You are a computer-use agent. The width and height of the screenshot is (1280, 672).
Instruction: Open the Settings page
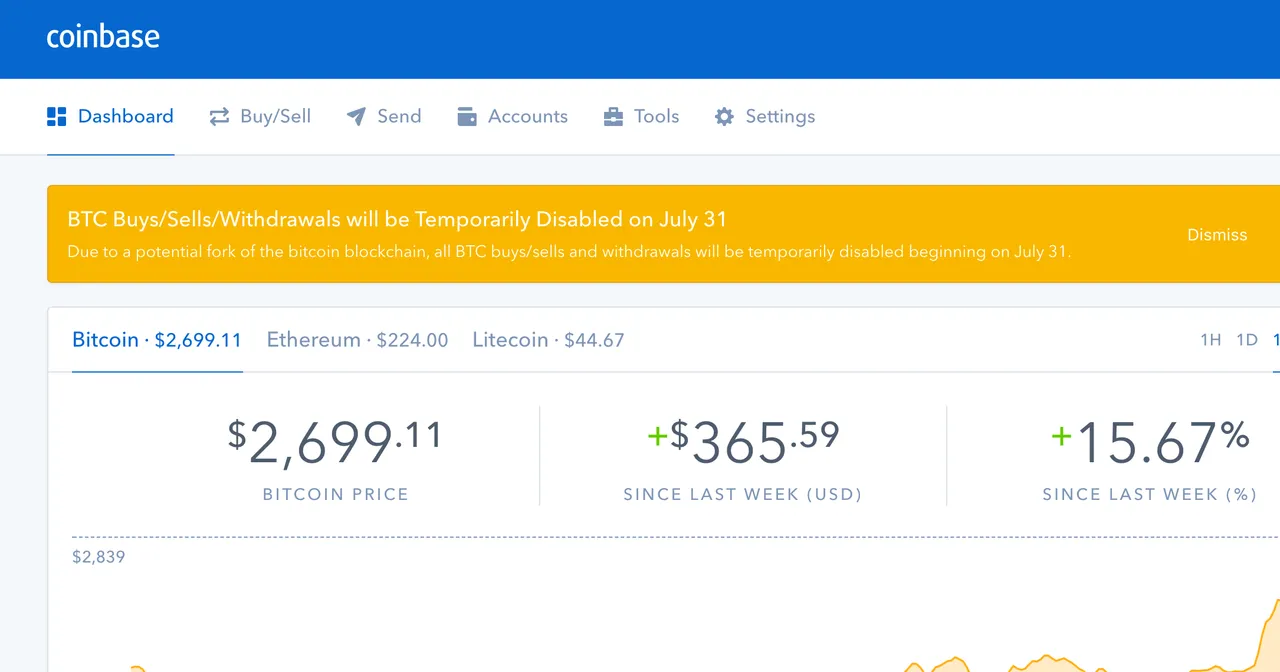coord(765,117)
